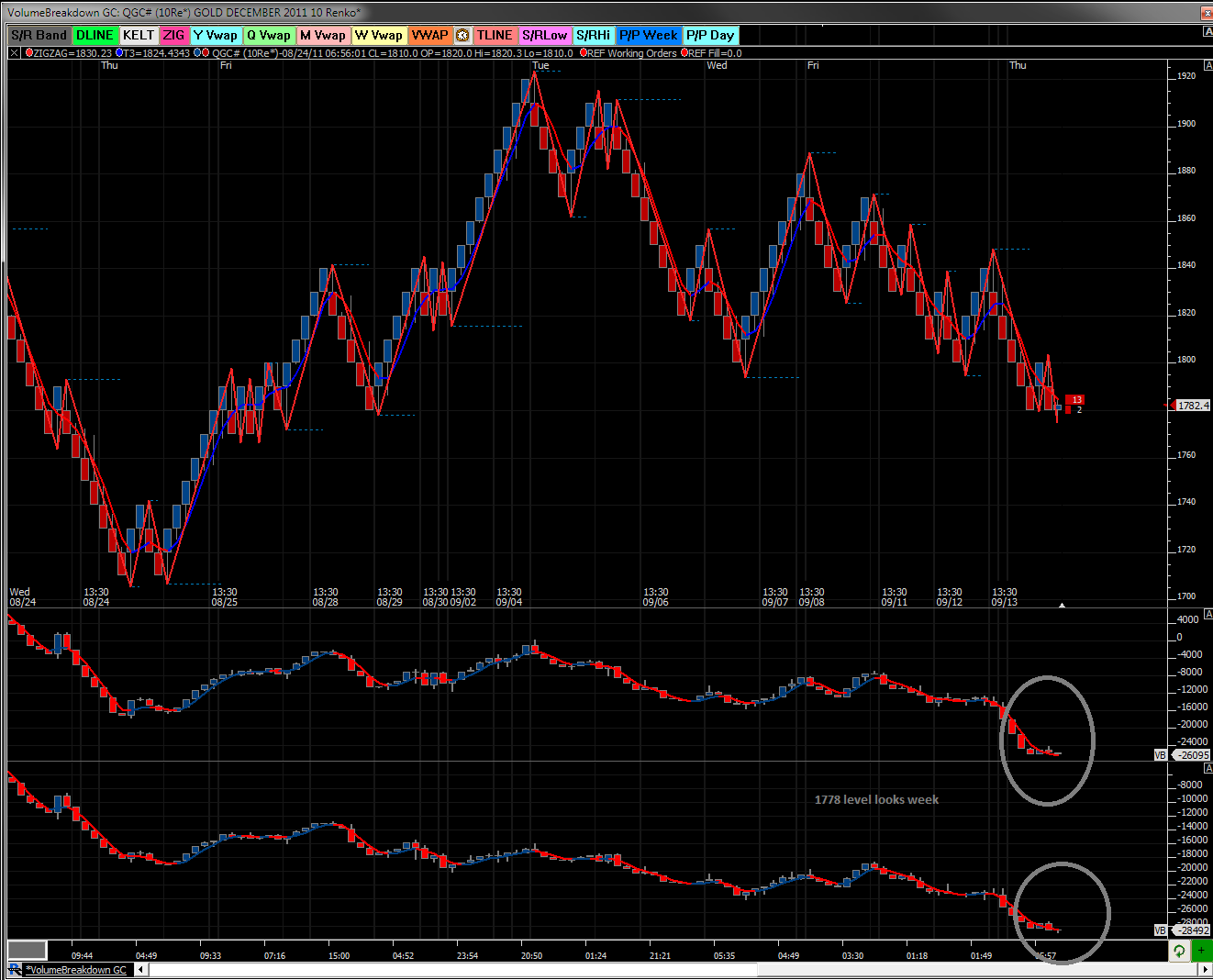Click the A icon above the -8000 lower pane label
Screen dimensions: 1213x980
pyautogui.click(x=1207, y=769)
